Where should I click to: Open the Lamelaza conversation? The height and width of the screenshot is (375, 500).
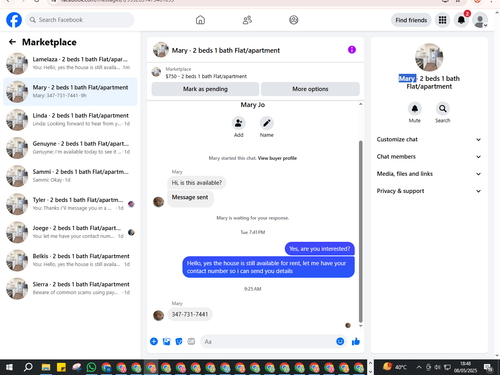click(70, 63)
